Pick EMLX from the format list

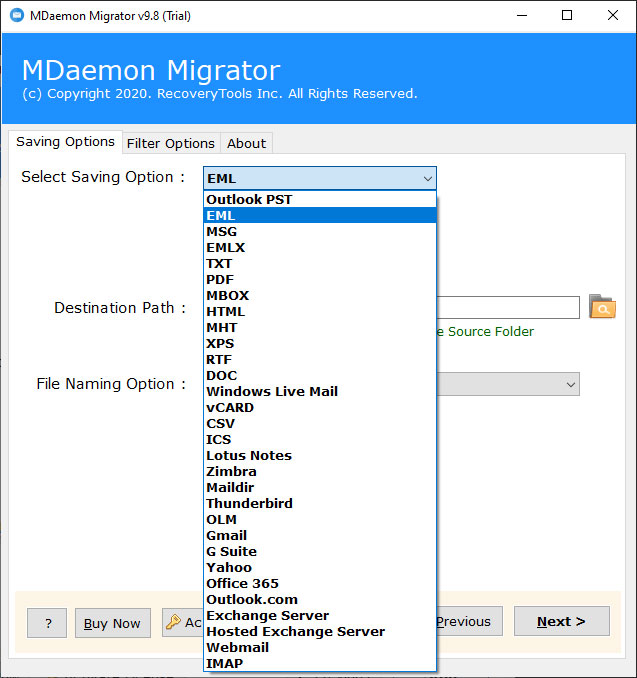[320, 247]
